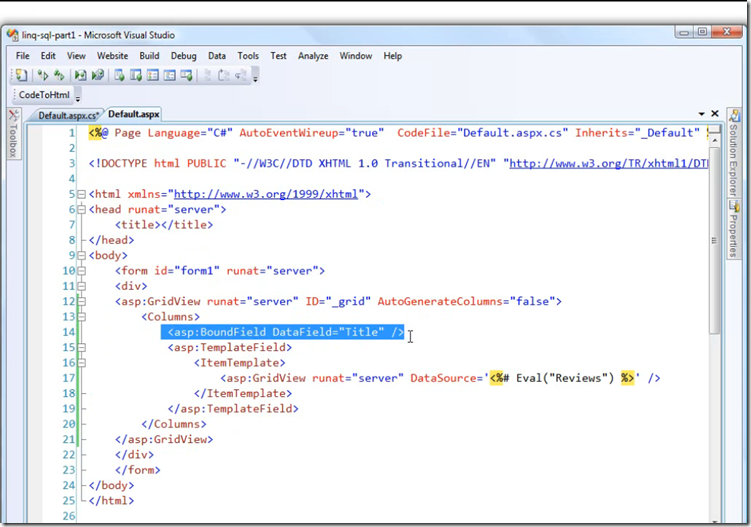Collapse the asp:TemplateField on line 15

(x=81, y=347)
